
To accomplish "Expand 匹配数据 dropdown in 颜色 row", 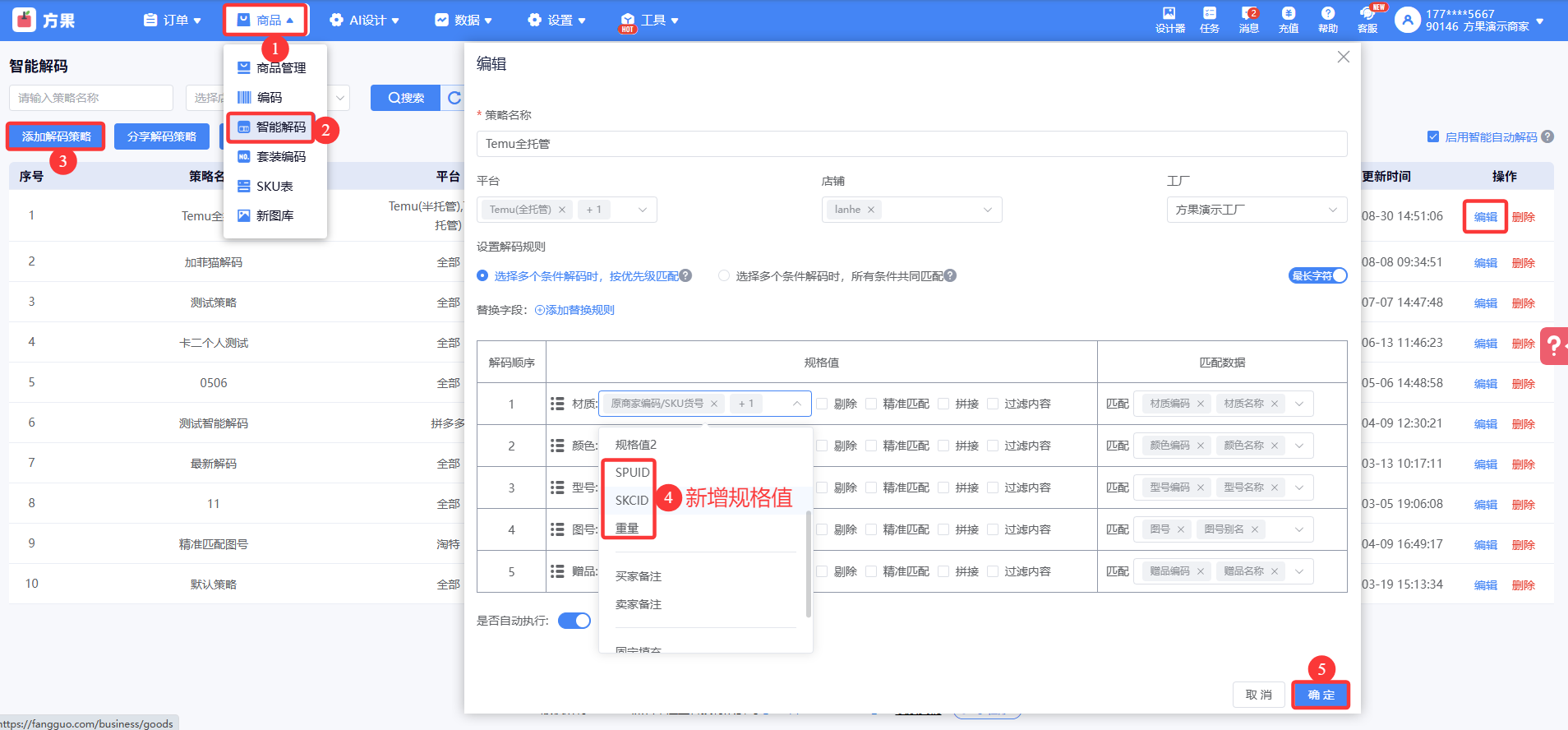I will pos(1299,446).
